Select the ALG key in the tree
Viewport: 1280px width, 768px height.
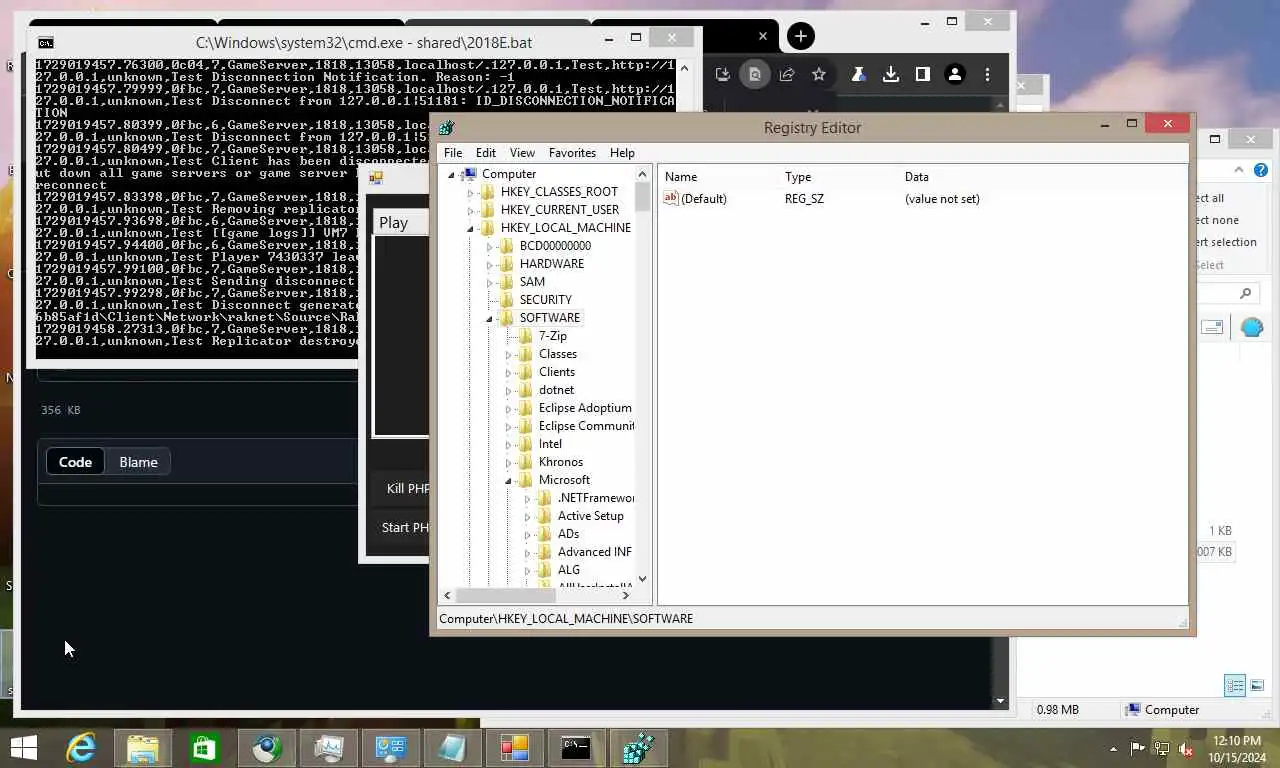click(x=568, y=570)
